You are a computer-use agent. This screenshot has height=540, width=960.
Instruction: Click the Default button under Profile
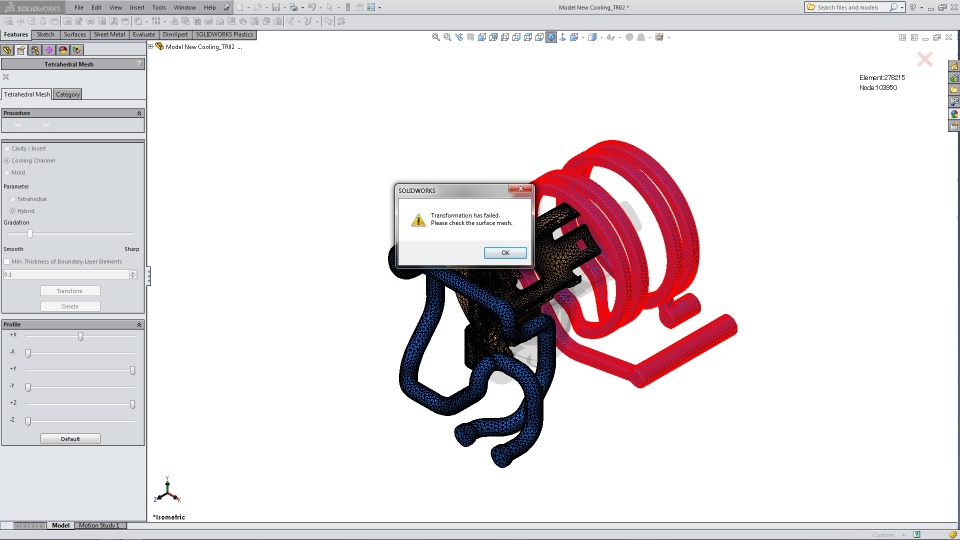(x=70, y=439)
